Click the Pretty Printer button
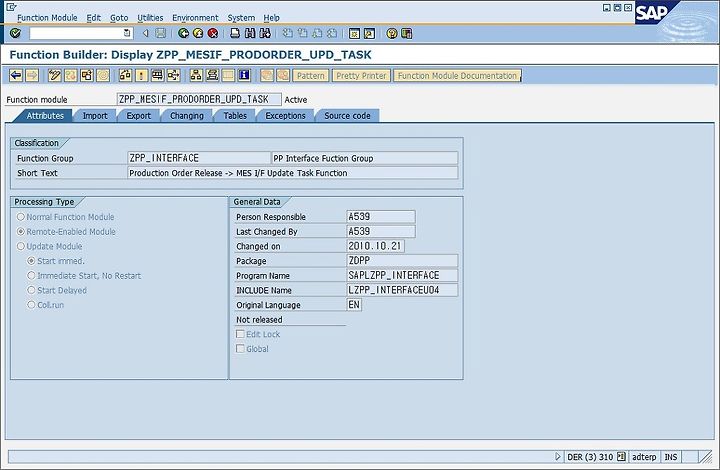Screen dimensions: 720x470 (x=361, y=76)
